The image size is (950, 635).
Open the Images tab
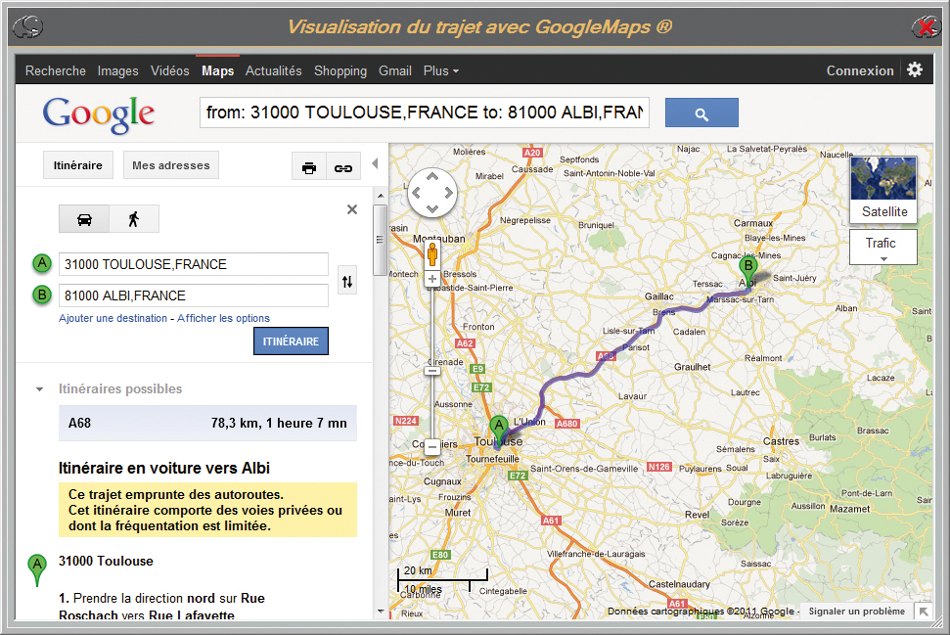pos(118,71)
